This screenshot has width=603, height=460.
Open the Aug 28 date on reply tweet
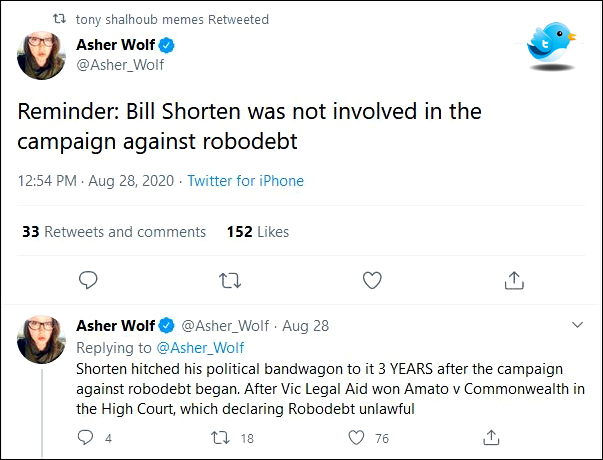click(x=306, y=326)
